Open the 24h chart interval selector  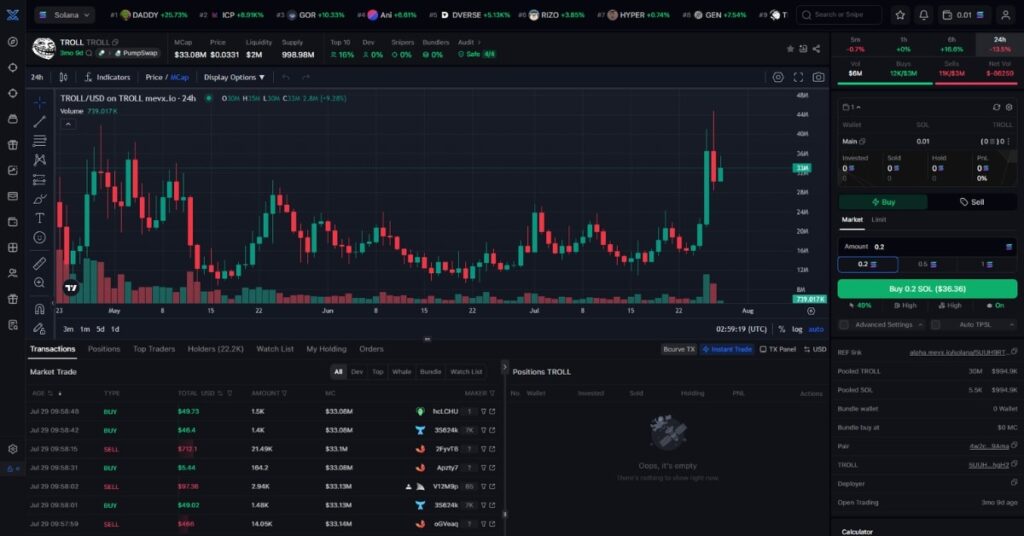tap(37, 77)
